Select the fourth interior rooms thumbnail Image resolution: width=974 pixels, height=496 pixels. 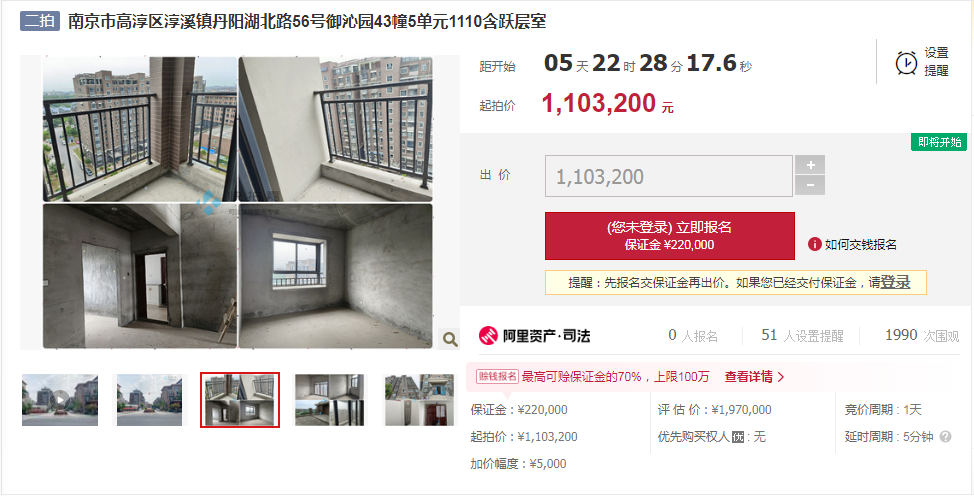(330, 400)
